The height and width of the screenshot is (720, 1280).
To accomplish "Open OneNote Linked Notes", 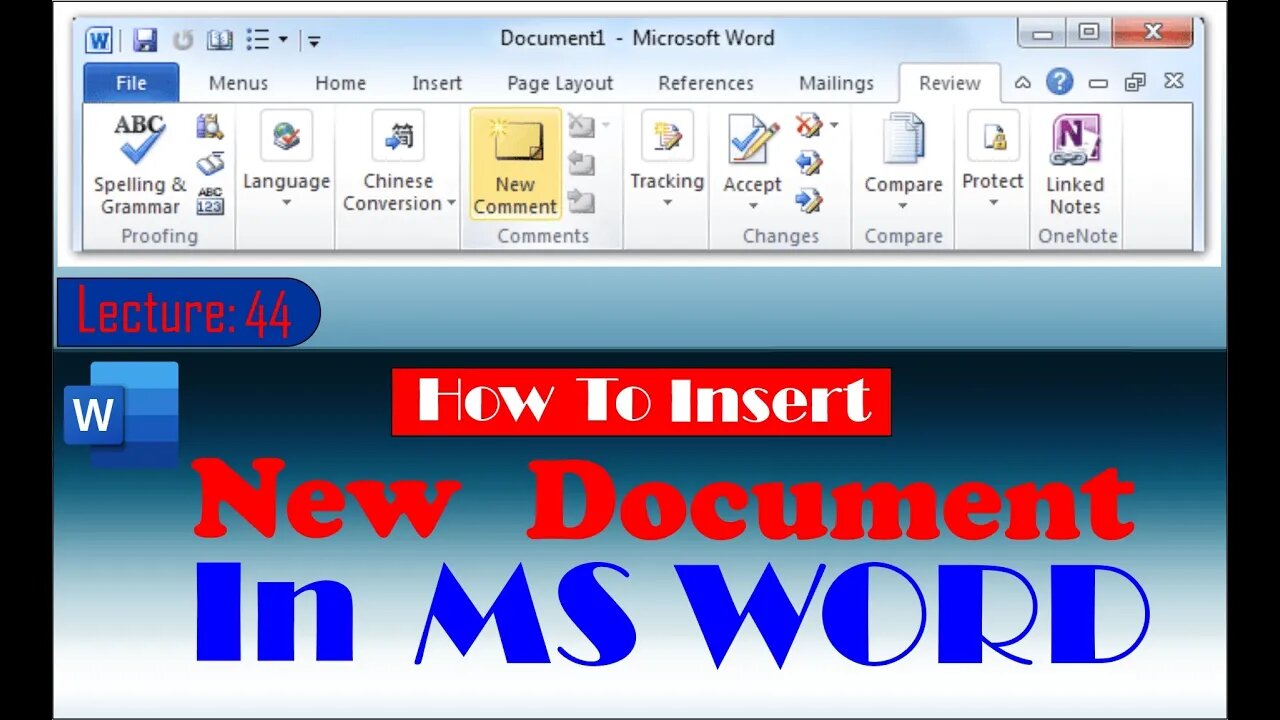I will click(1075, 164).
